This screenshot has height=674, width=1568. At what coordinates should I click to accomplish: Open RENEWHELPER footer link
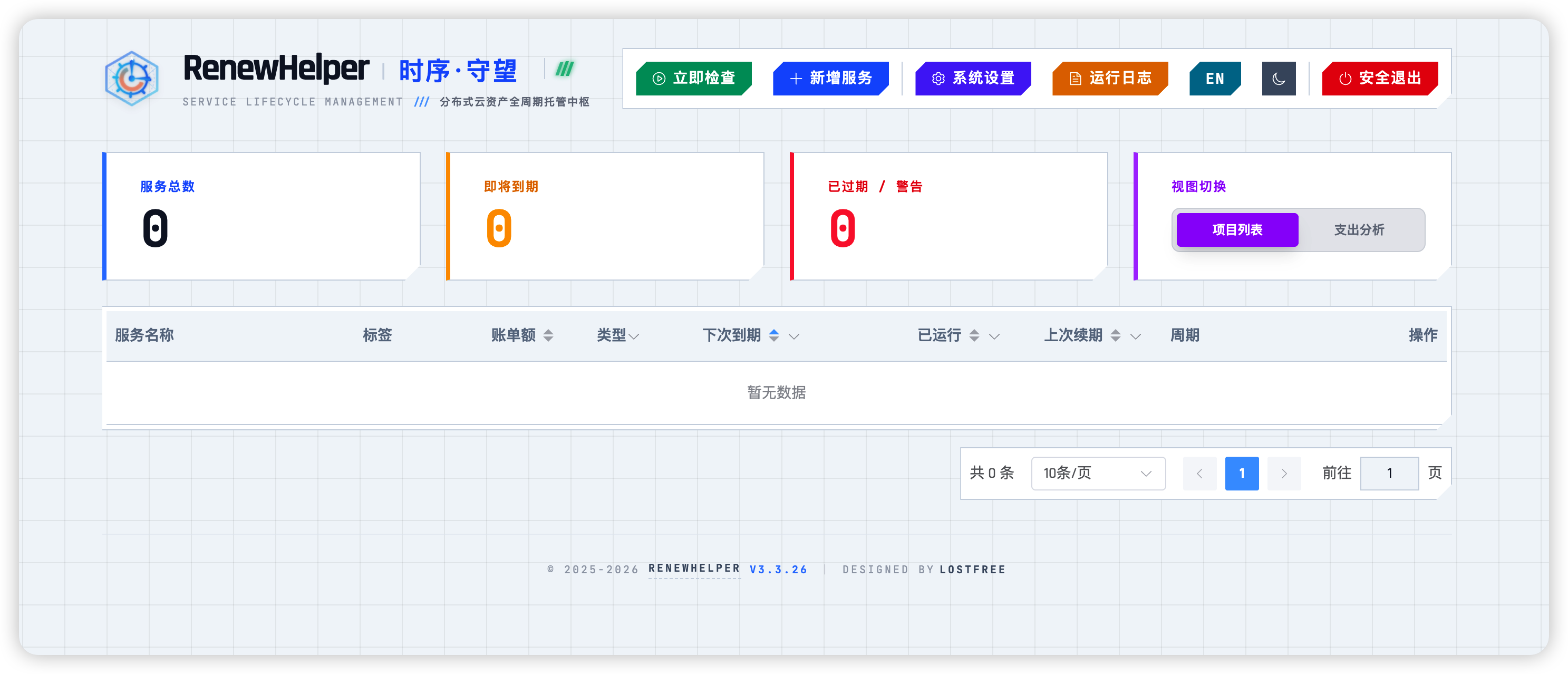[x=694, y=569]
